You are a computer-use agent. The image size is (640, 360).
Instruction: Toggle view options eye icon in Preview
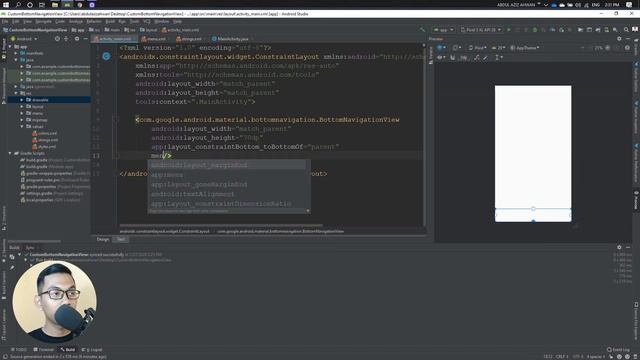[x=441, y=58]
